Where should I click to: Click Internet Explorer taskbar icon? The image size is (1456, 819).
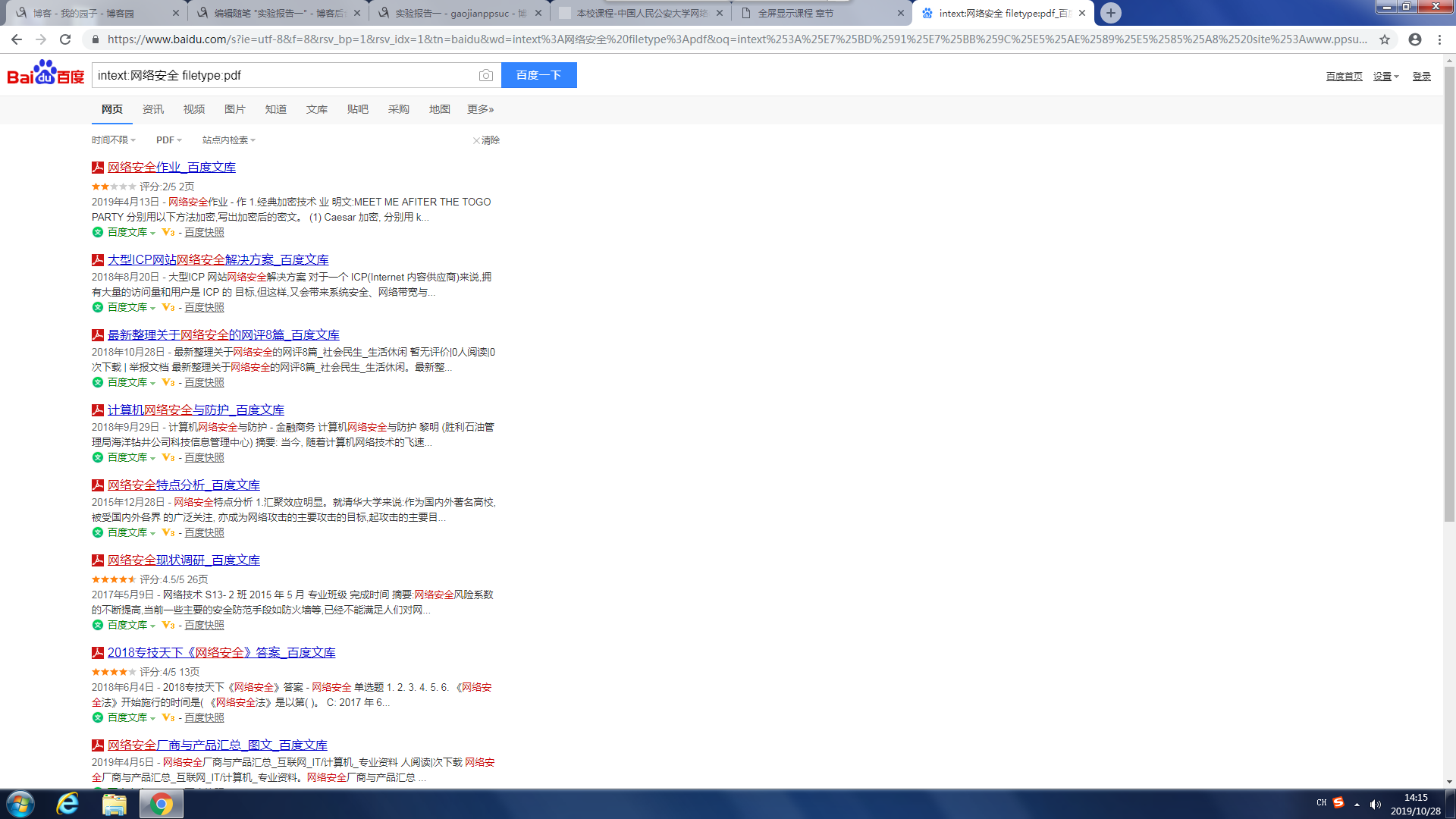tap(67, 804)
